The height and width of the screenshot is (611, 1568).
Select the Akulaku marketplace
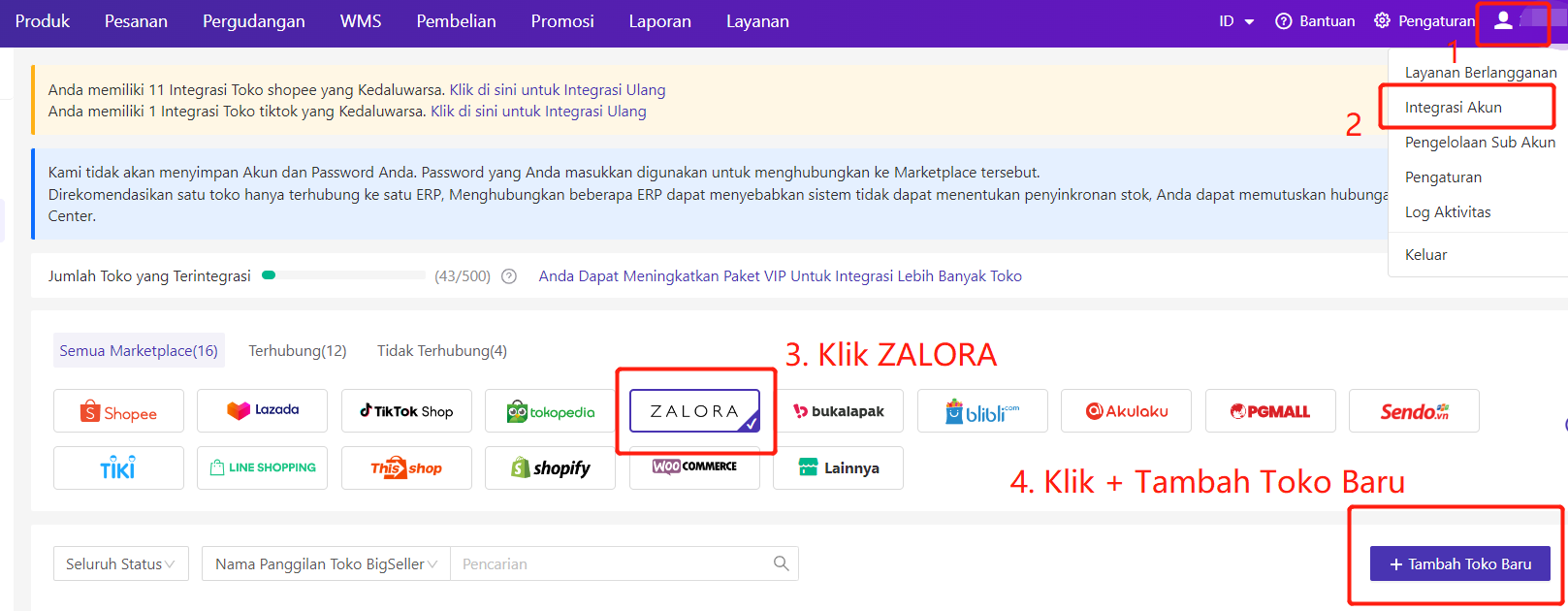pyautogui.click(x=1126, y=411)
